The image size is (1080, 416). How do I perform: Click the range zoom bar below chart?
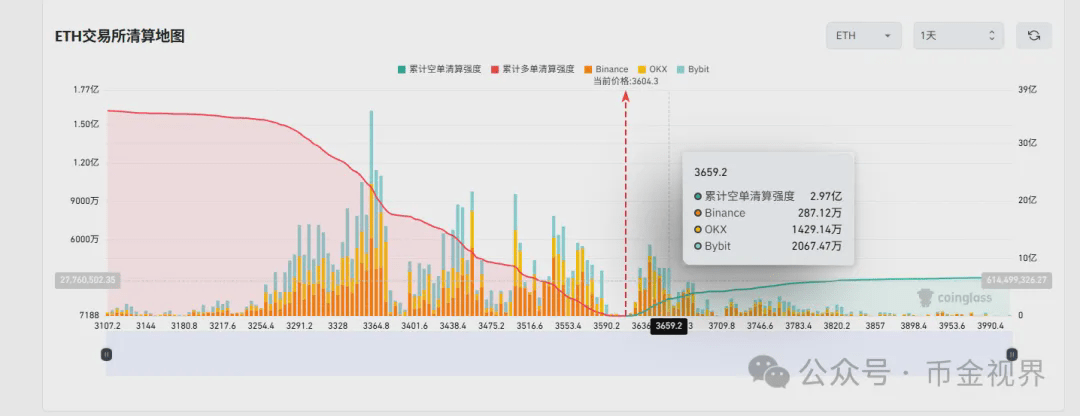(559, 354)
